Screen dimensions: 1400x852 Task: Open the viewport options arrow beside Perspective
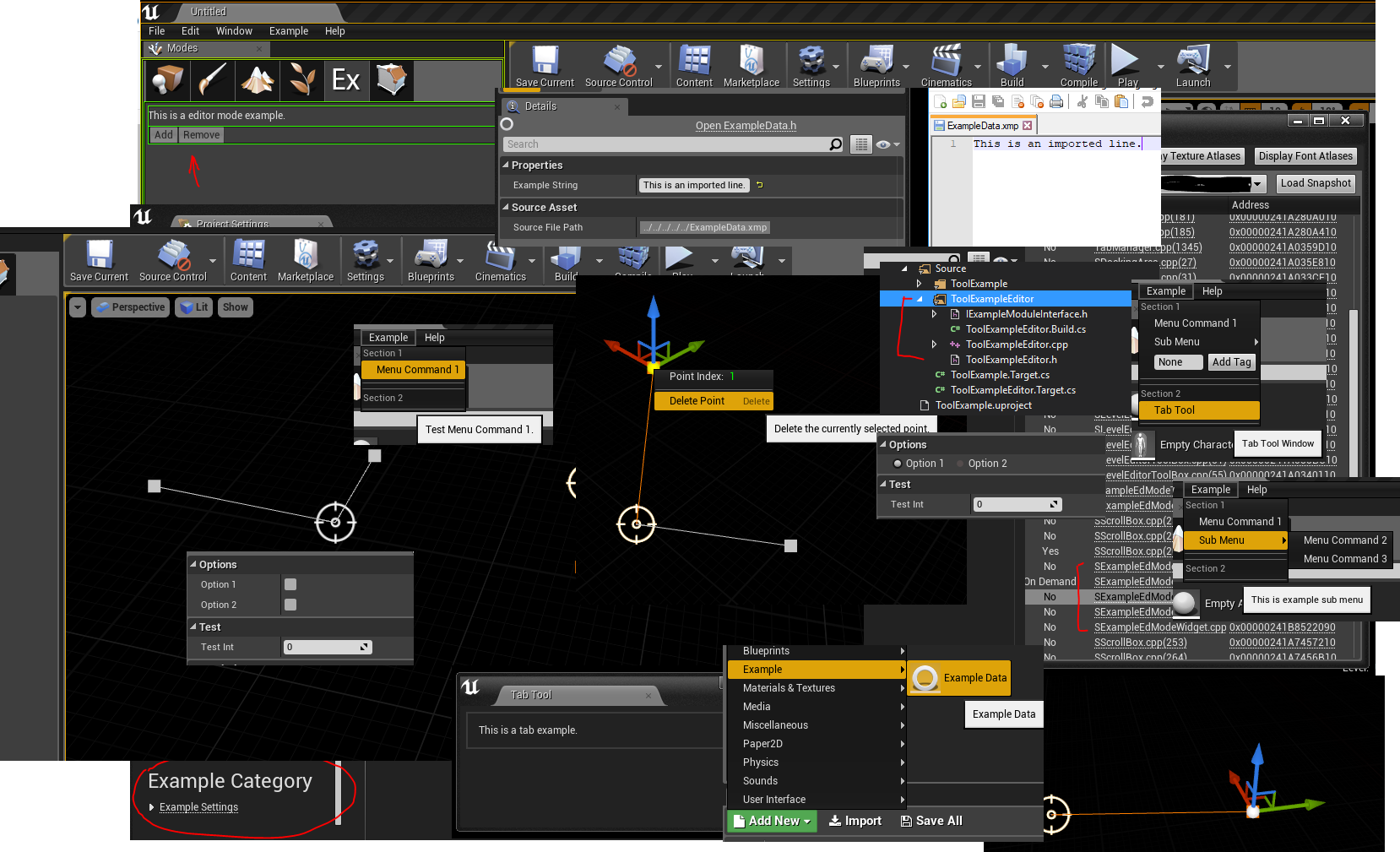78,307
